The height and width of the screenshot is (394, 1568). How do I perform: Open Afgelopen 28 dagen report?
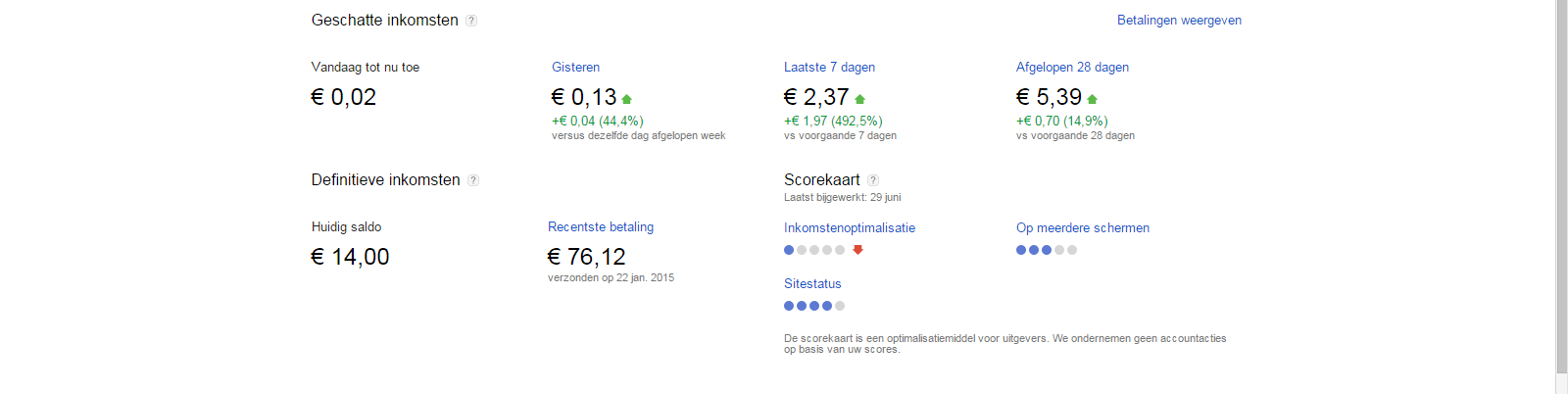[1072, 67]
